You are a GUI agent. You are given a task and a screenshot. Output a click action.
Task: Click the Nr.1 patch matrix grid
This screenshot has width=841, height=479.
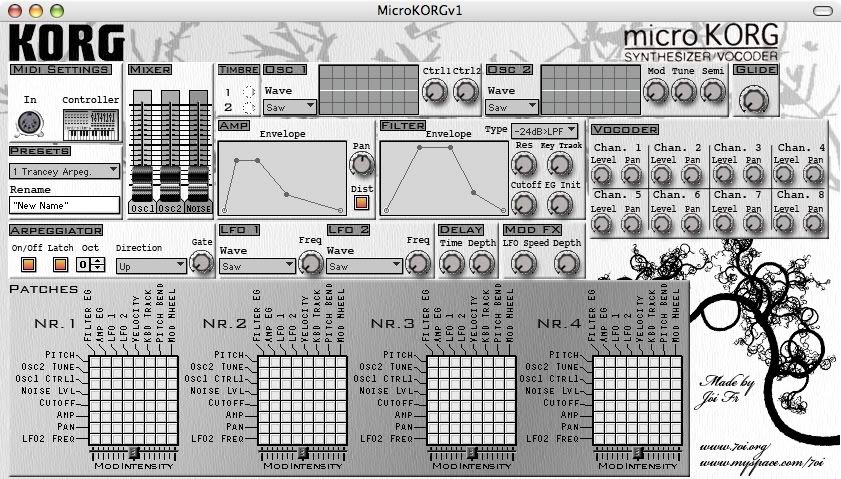pos(134,400)
